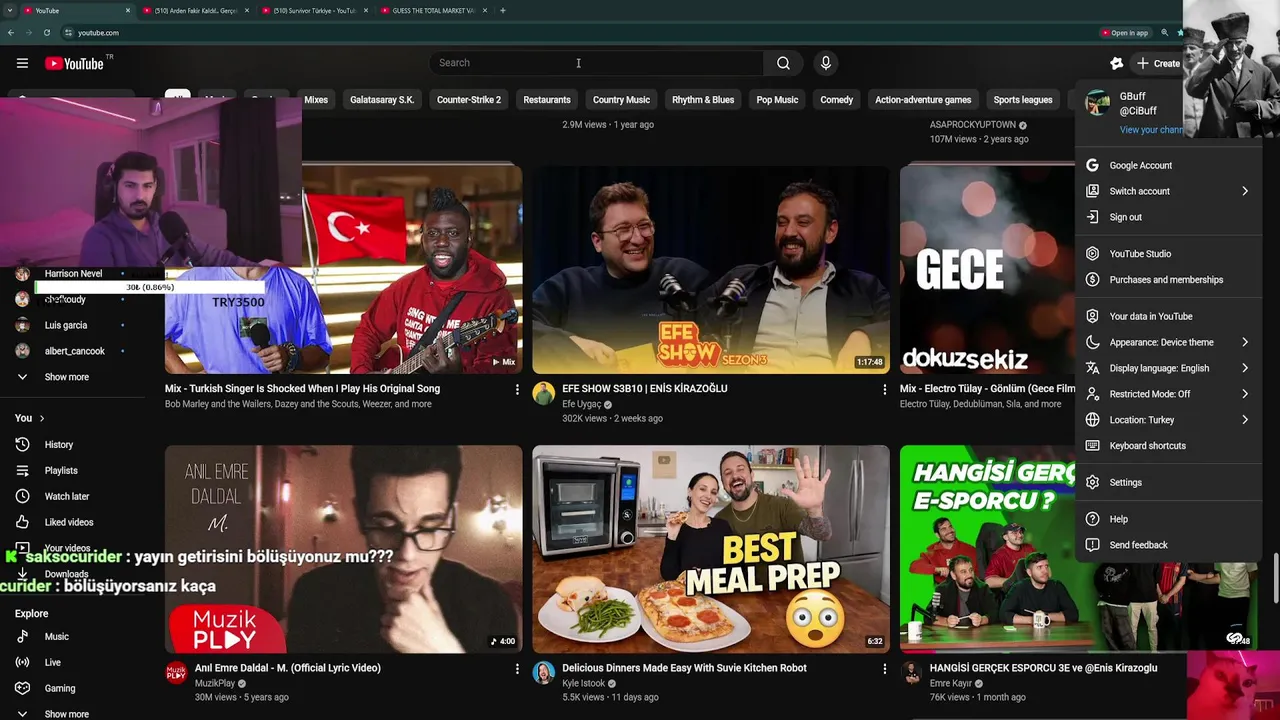Viewport: 1280px width, 720px height.
Task: Close the Arden Fakir Kaldi tab
Action: tap(247, 10)
